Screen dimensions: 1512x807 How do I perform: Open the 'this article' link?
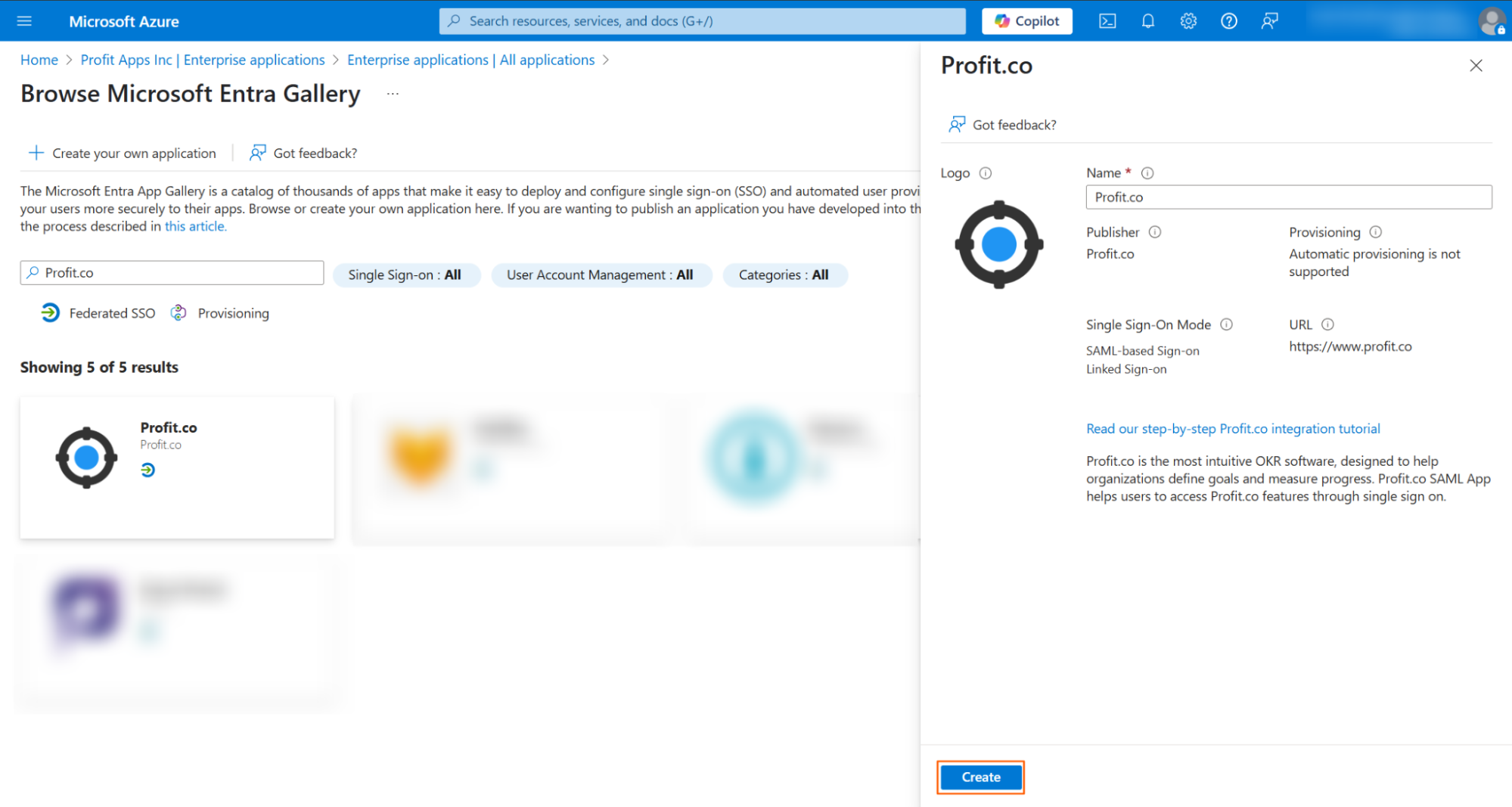pyautogui.click(x=195, y=226)
